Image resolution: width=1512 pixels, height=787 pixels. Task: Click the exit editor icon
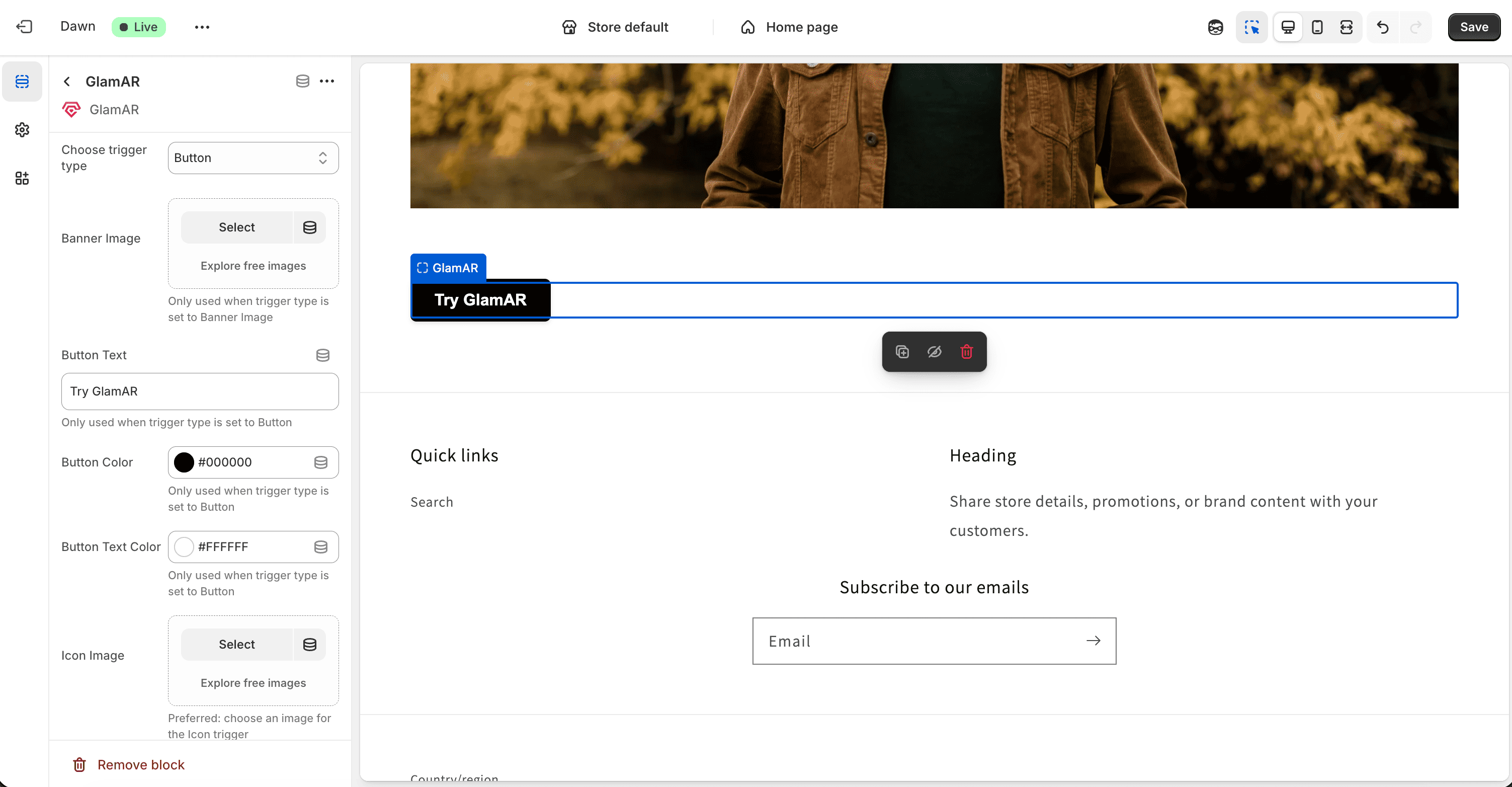tap(24, 27)
